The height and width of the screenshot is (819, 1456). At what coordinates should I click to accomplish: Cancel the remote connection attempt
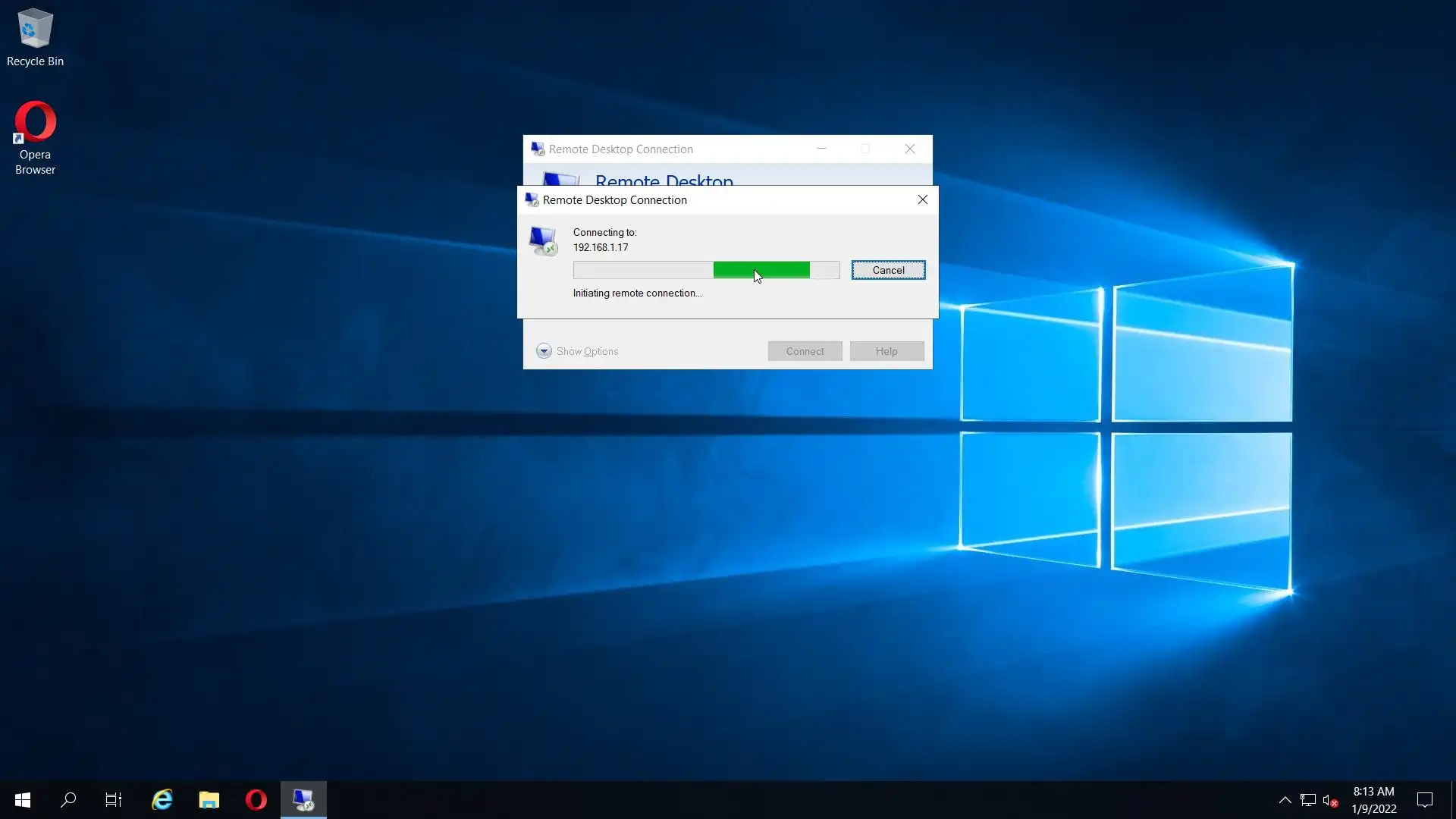click(x=888, y=270)
